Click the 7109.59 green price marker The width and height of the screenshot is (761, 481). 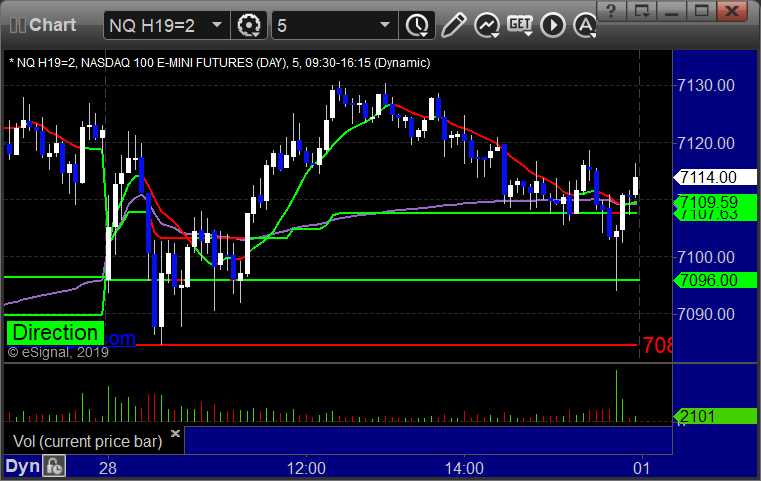[715, 202]
